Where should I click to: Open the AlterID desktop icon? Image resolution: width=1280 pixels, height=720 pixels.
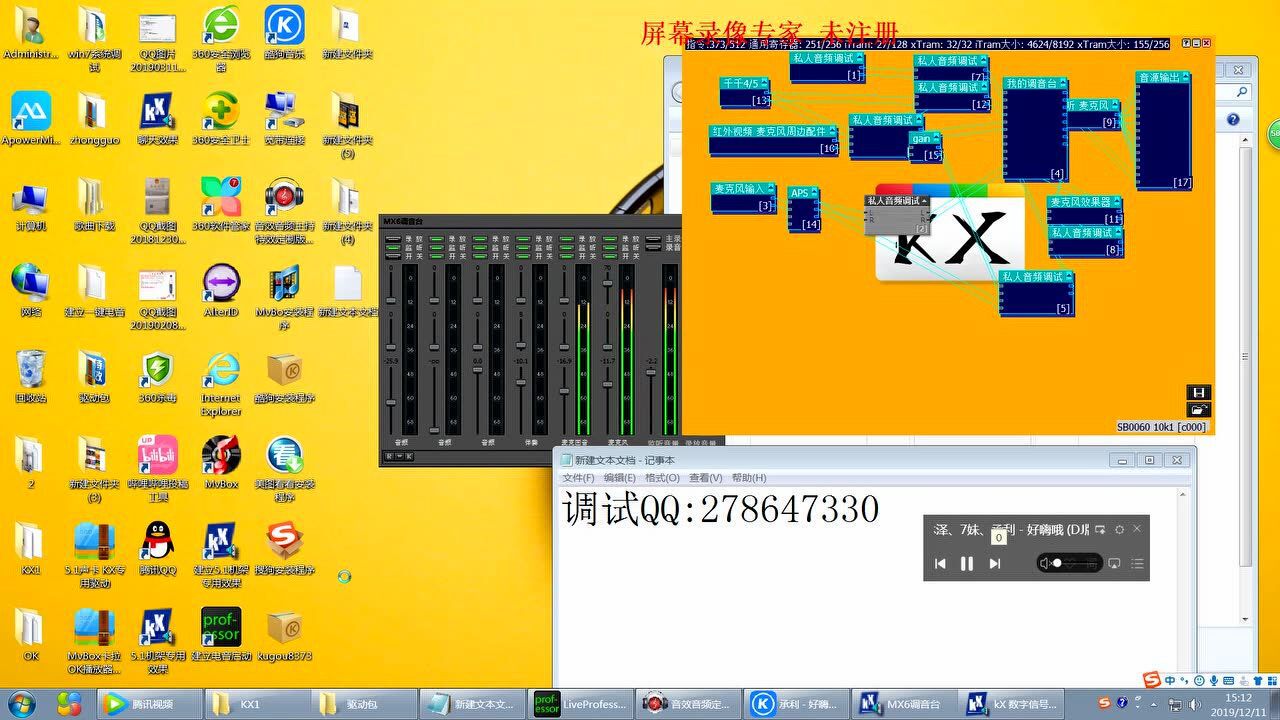coord(221,291)
